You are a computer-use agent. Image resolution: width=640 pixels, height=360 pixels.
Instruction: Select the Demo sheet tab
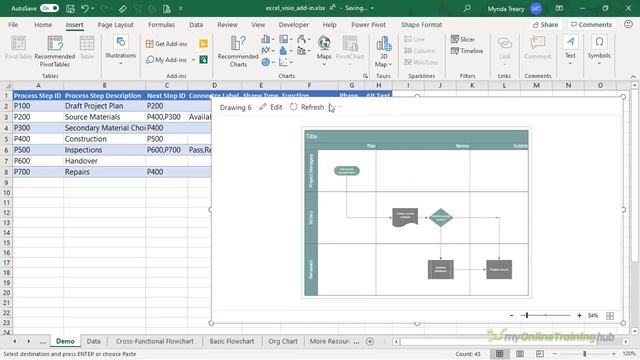coord(65,341)
